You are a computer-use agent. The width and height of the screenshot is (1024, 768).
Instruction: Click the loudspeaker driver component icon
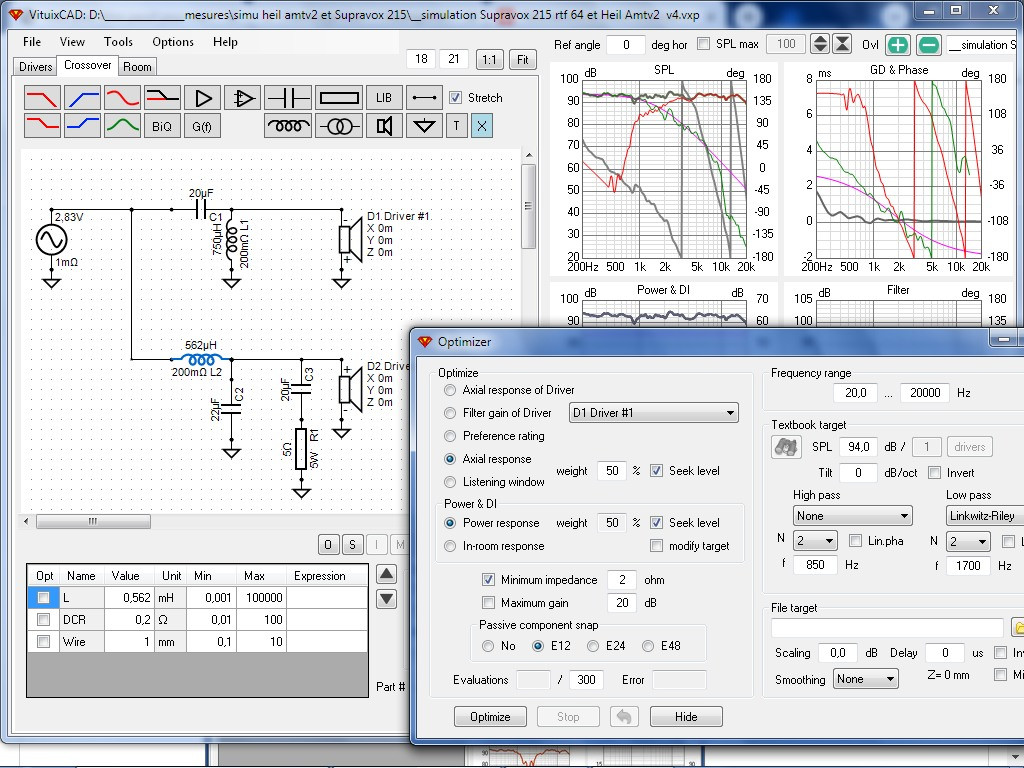pyautogui.click(x=384, y=126)
